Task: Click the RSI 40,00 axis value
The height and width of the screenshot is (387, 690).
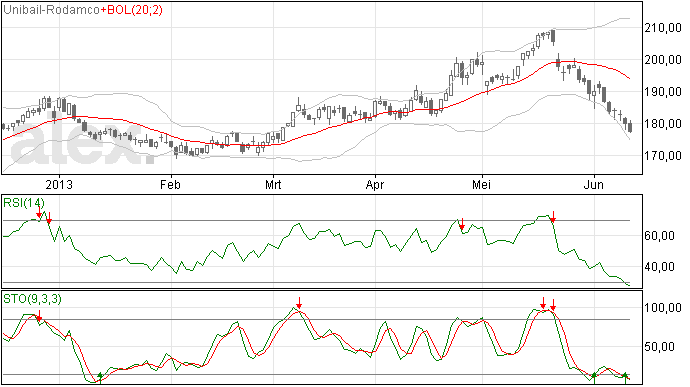Action: coord(659,267)
